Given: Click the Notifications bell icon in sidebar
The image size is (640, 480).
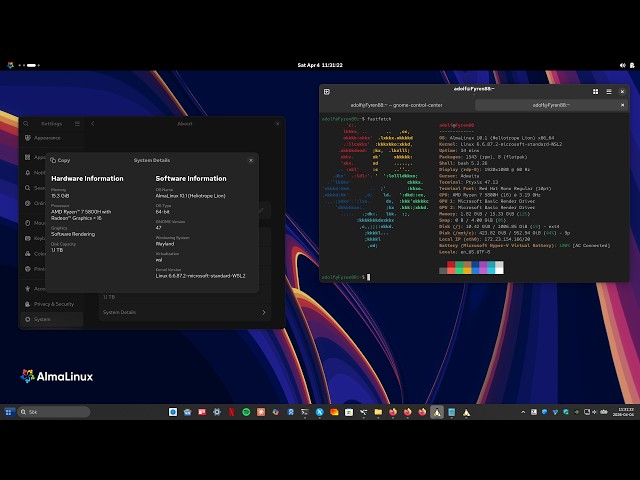Looking at the screenshot, I should [x=28, y=173].
